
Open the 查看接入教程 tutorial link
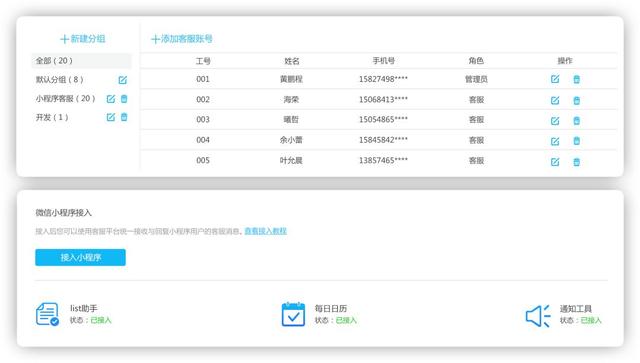coord(265,231)
